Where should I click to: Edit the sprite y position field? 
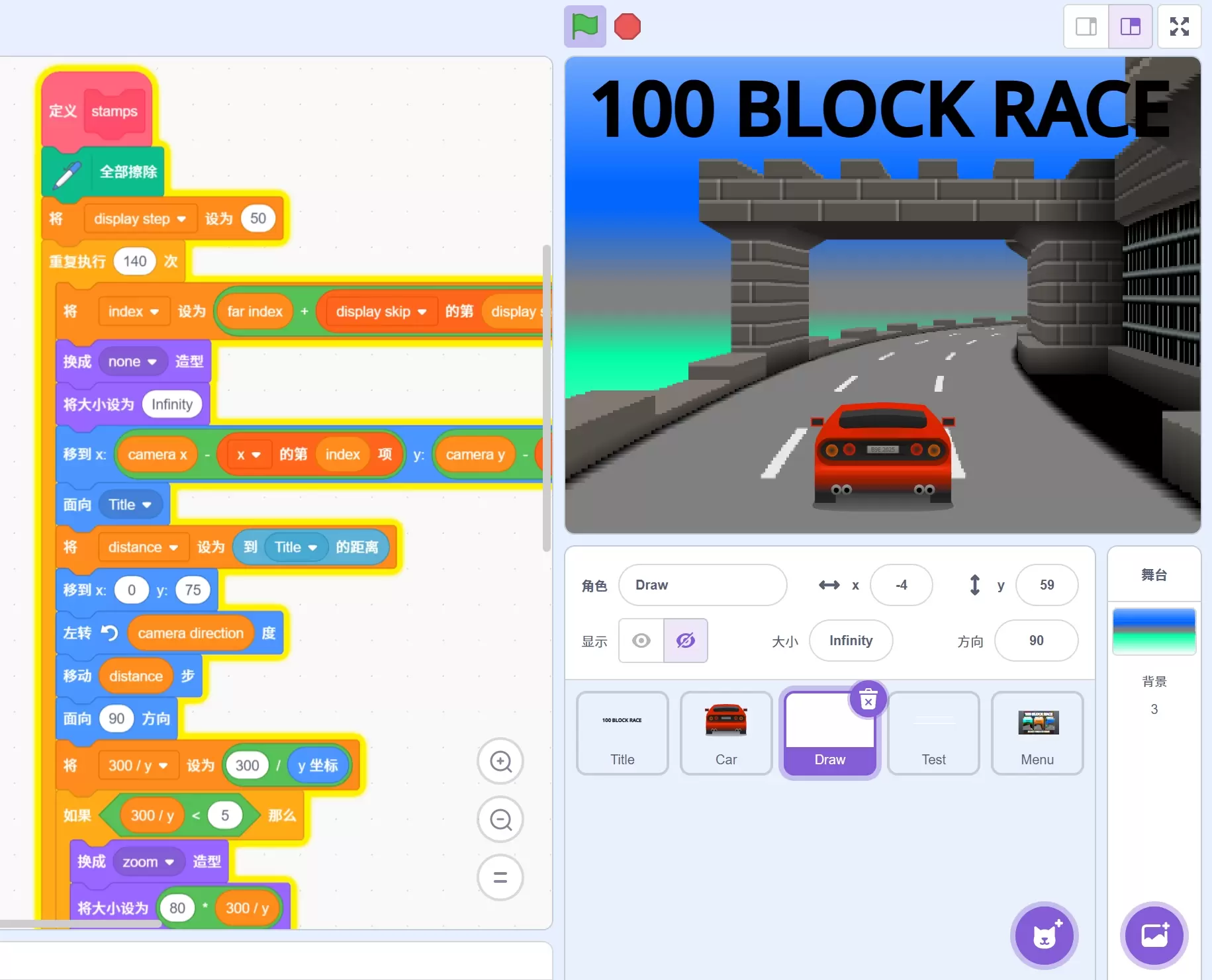tap(1047, 585)
